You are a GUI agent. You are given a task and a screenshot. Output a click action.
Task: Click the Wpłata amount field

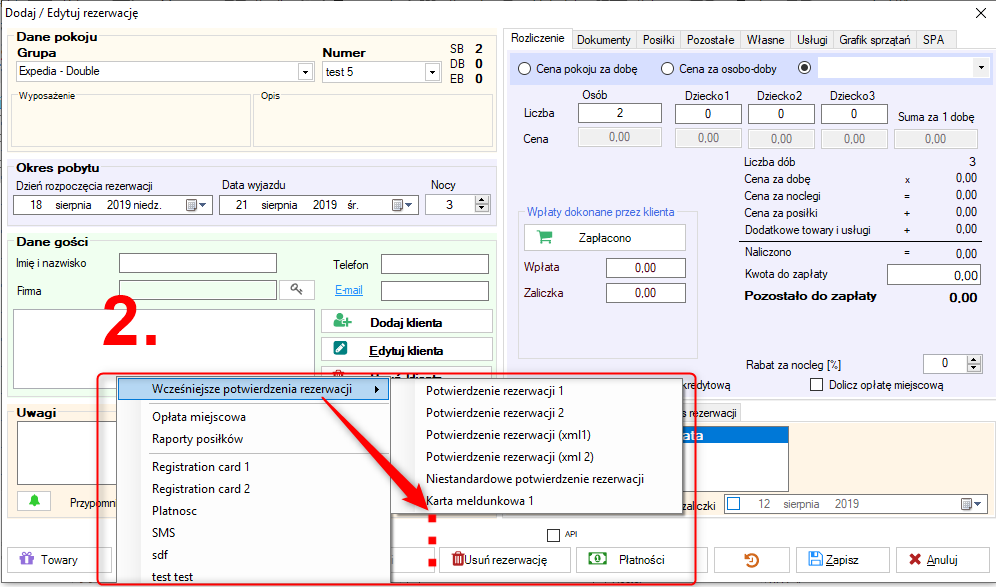coord(645,268)
